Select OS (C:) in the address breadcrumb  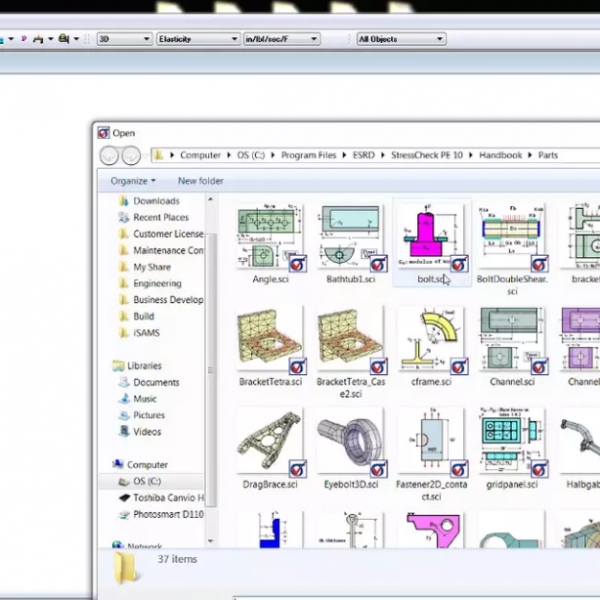point(251,155)
